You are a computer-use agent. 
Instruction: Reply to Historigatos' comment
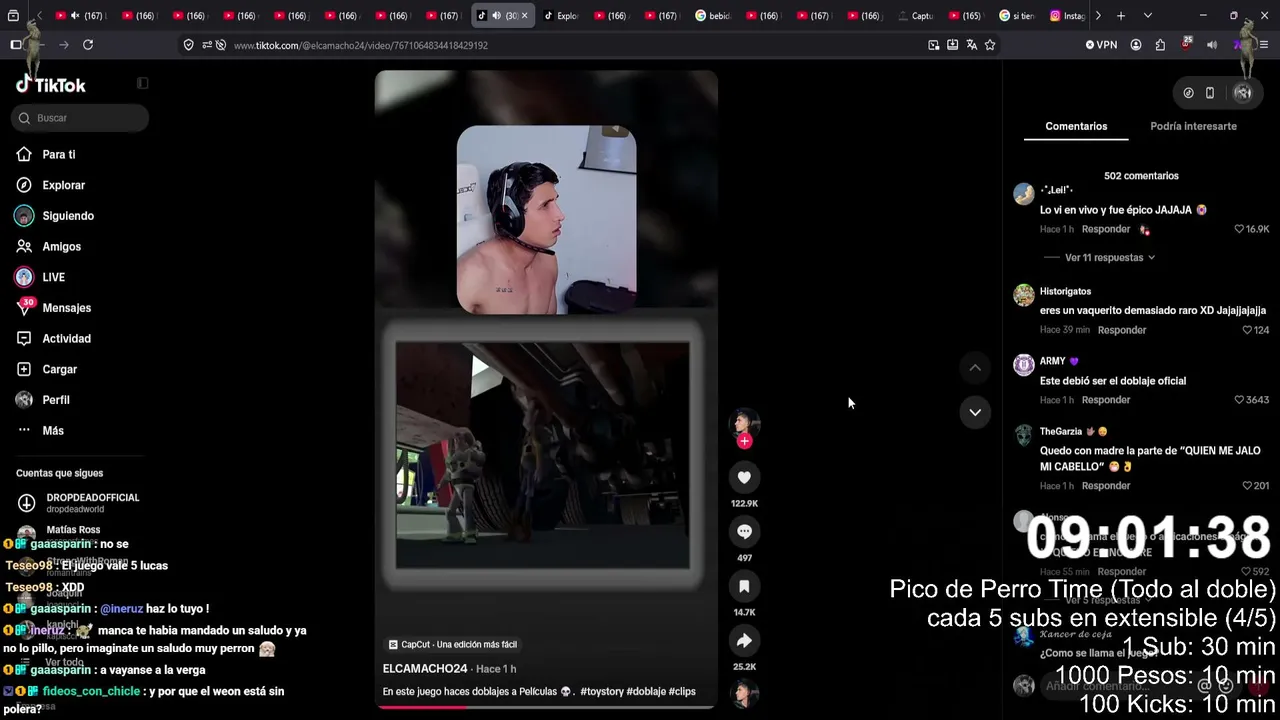(x=1122, y=330)
